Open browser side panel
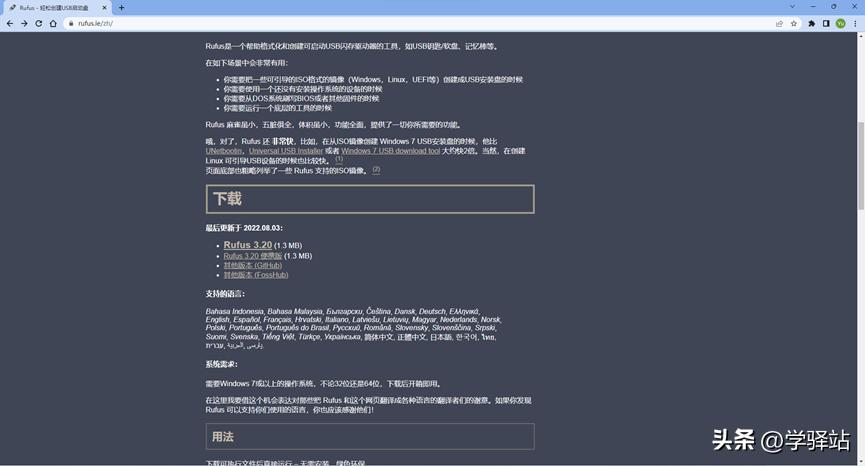865x466 pixels. (826, 24)
